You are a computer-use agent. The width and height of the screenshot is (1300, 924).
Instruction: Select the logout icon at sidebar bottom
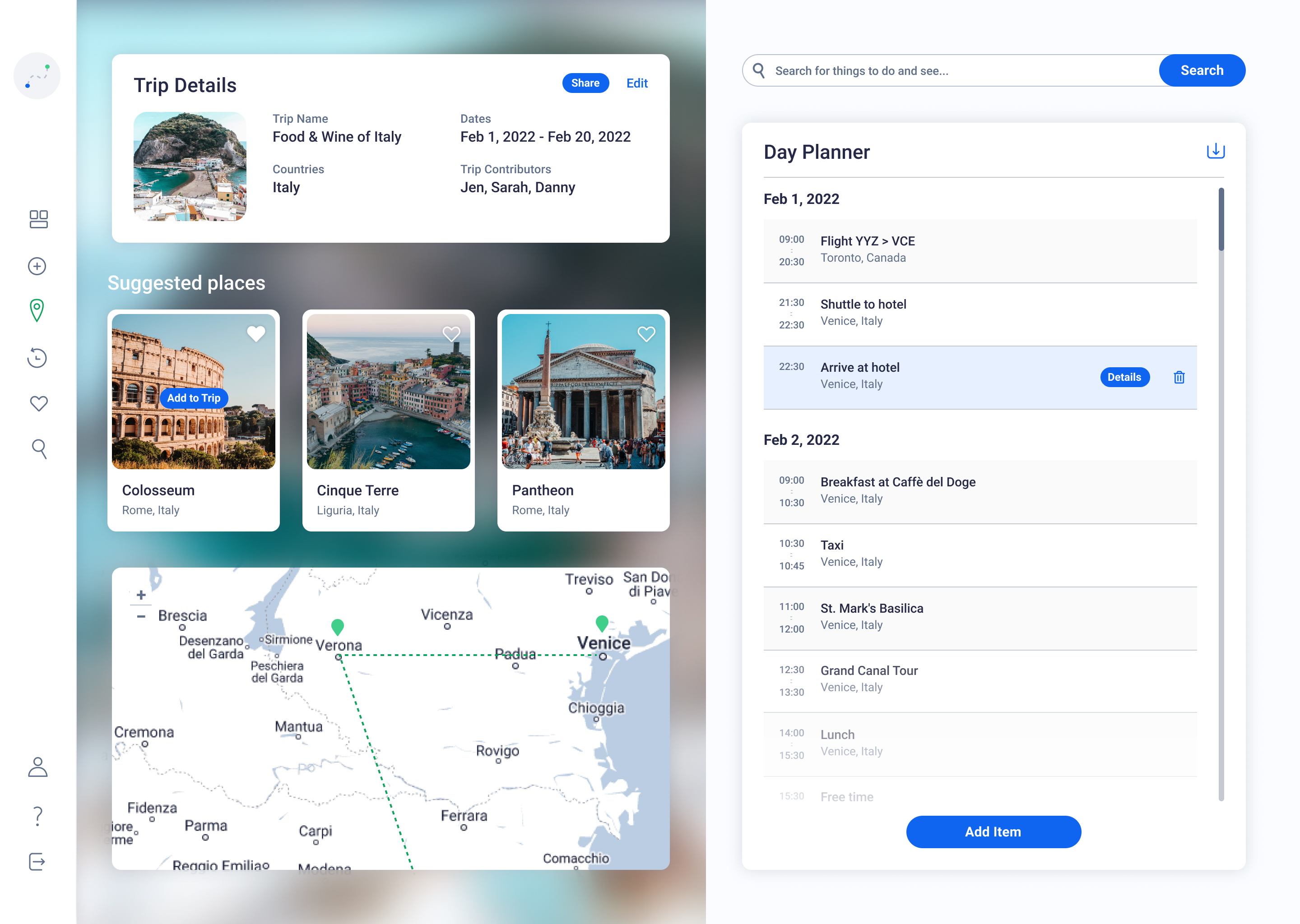point(37,862)
